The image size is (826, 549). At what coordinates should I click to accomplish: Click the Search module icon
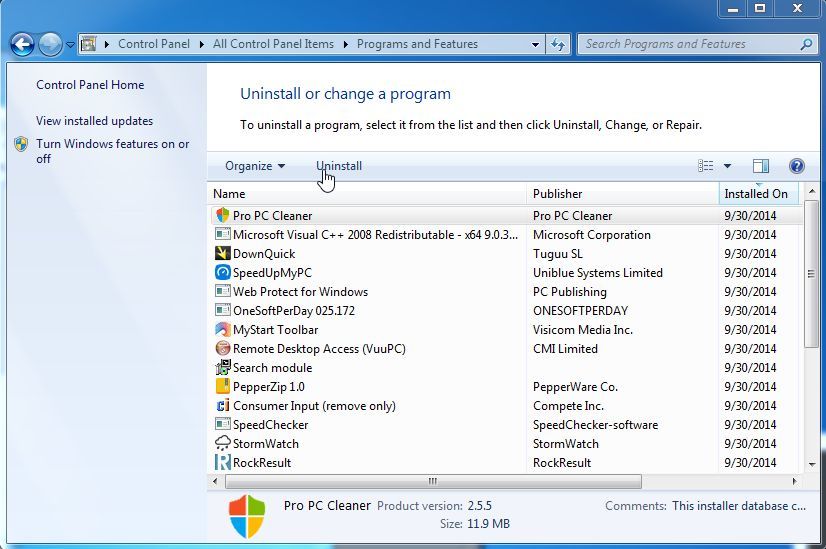point(223,367)
